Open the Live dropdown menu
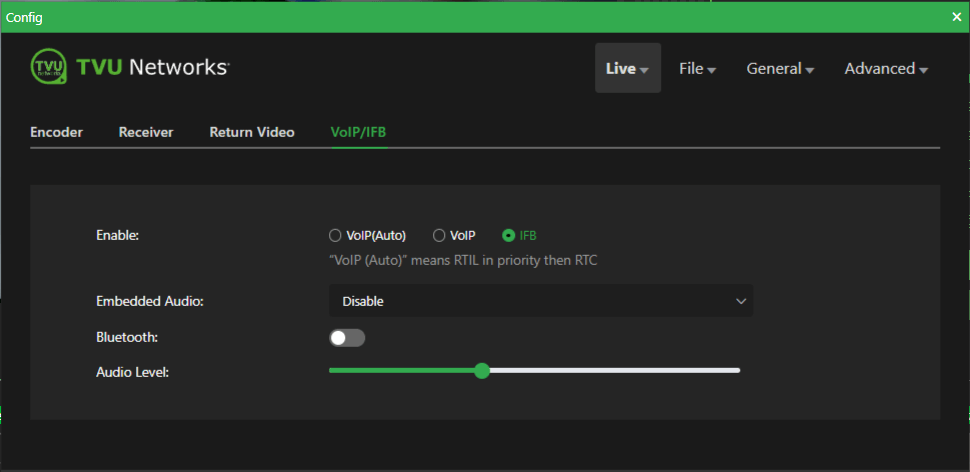The height and width of the screenshot is (472, 970). (628, 68)
